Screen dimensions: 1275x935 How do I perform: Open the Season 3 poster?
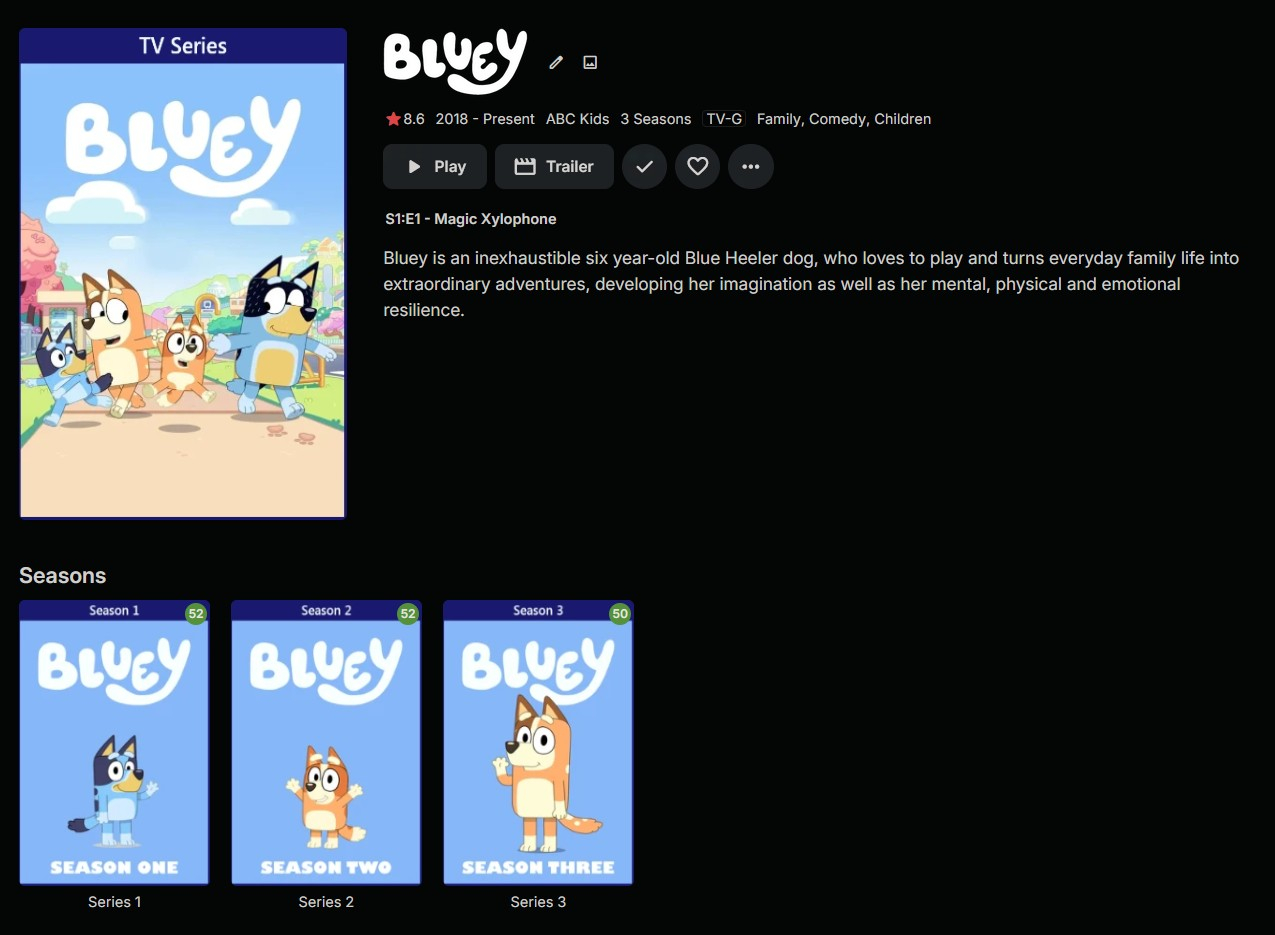538,743
